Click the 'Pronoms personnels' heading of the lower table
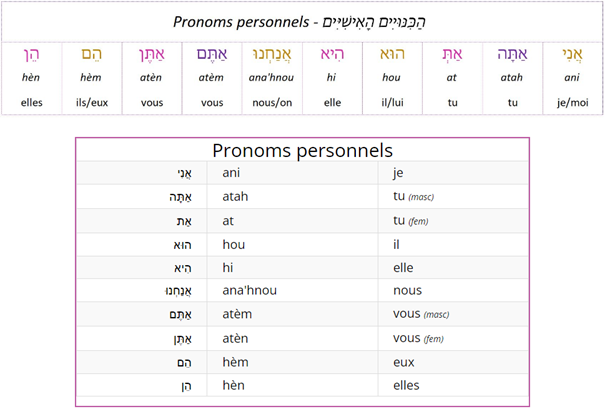Screen dimensions: 605x409 302,150
